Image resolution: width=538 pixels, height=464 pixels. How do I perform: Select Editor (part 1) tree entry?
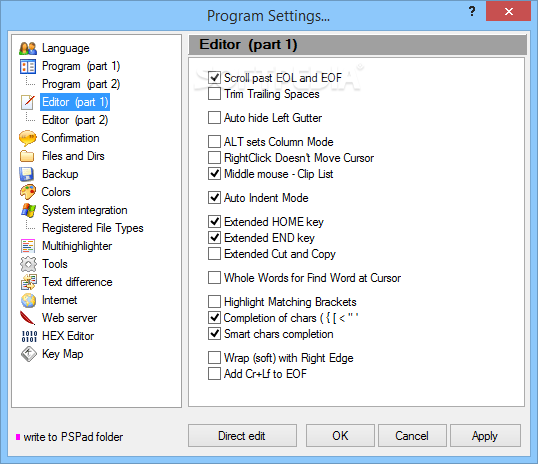click(75, 102)
